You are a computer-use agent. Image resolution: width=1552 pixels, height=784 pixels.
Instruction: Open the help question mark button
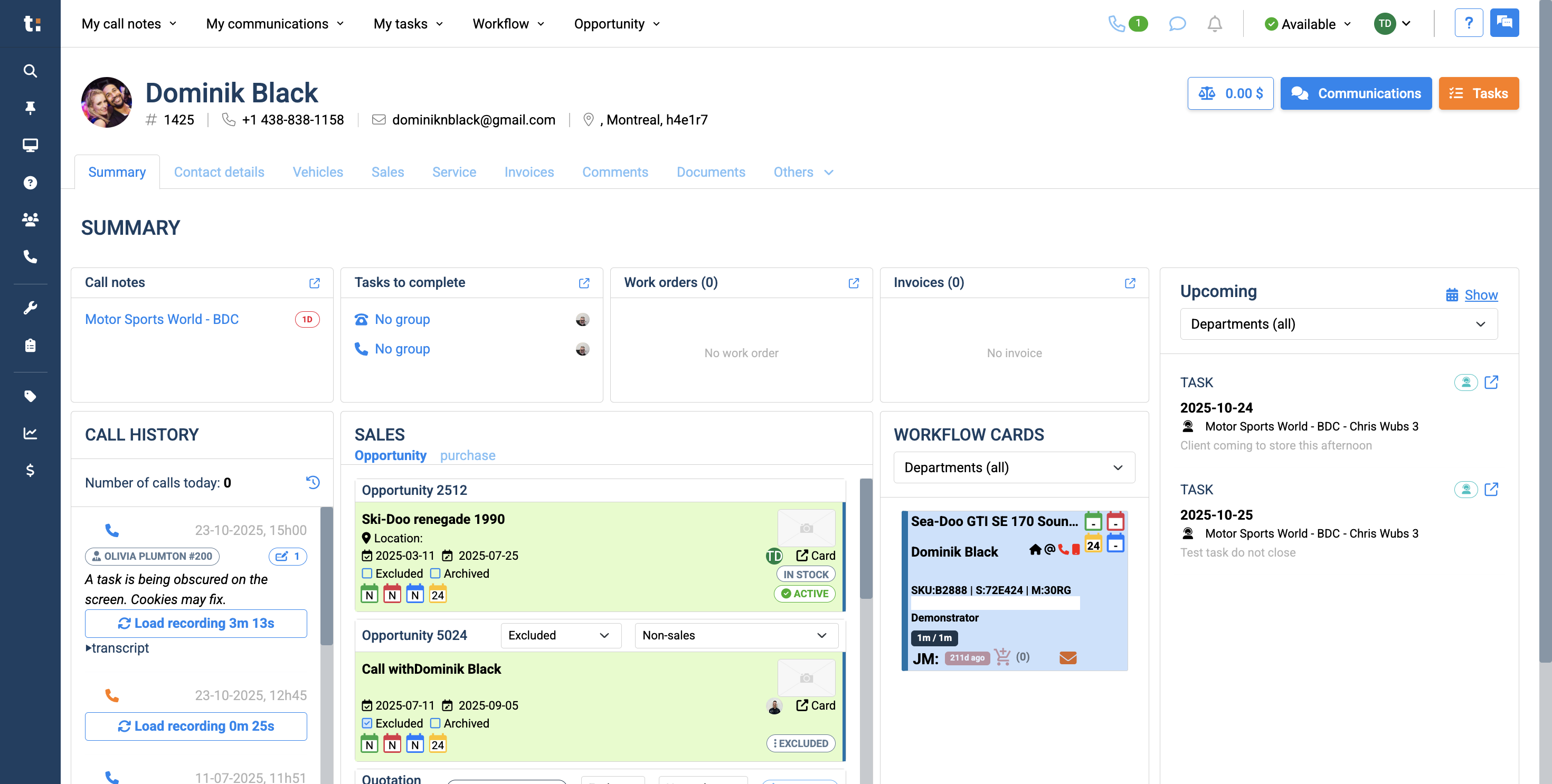[x=1468, y=24]
